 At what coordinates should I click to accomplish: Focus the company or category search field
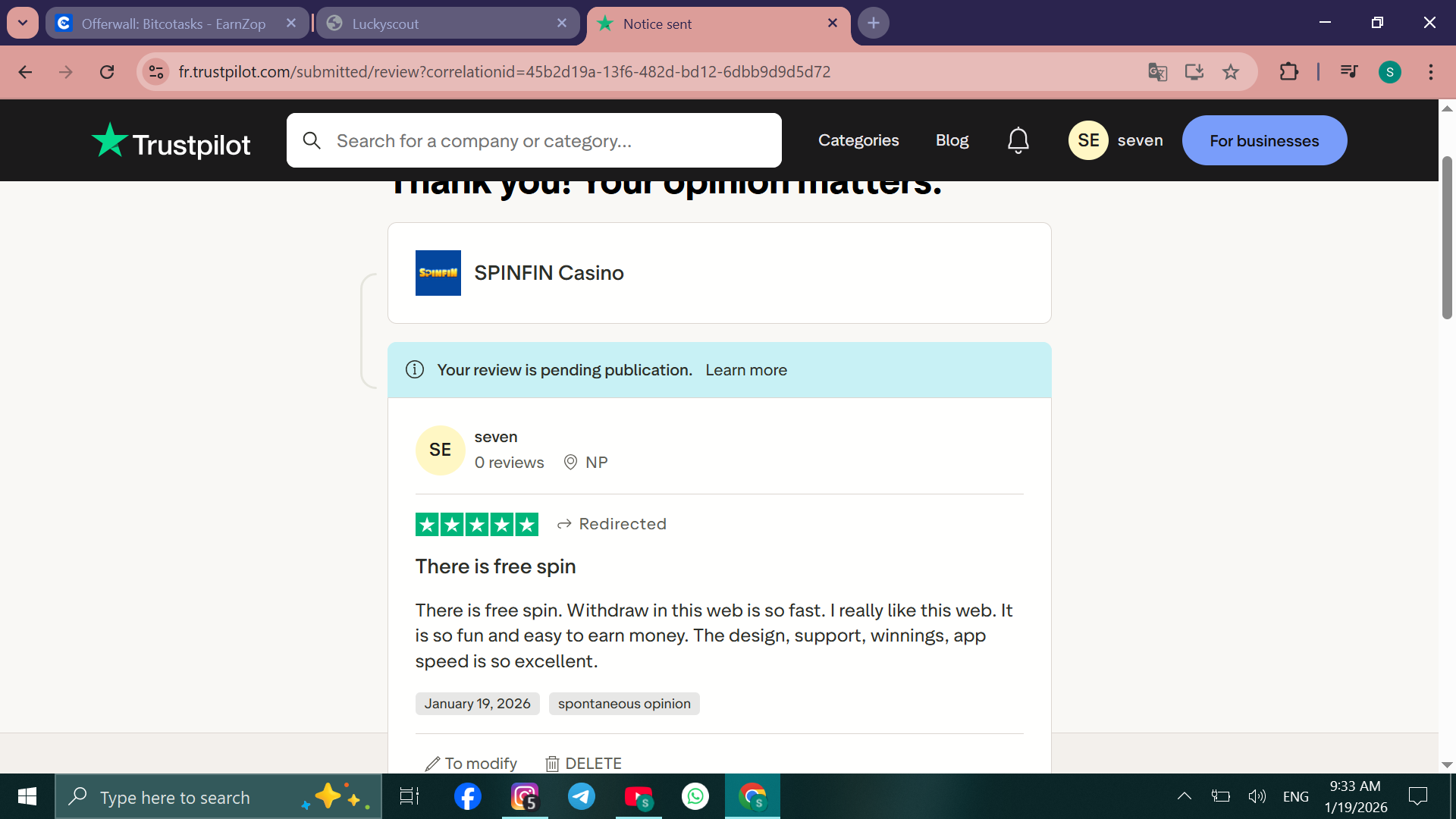coord(534,140)
